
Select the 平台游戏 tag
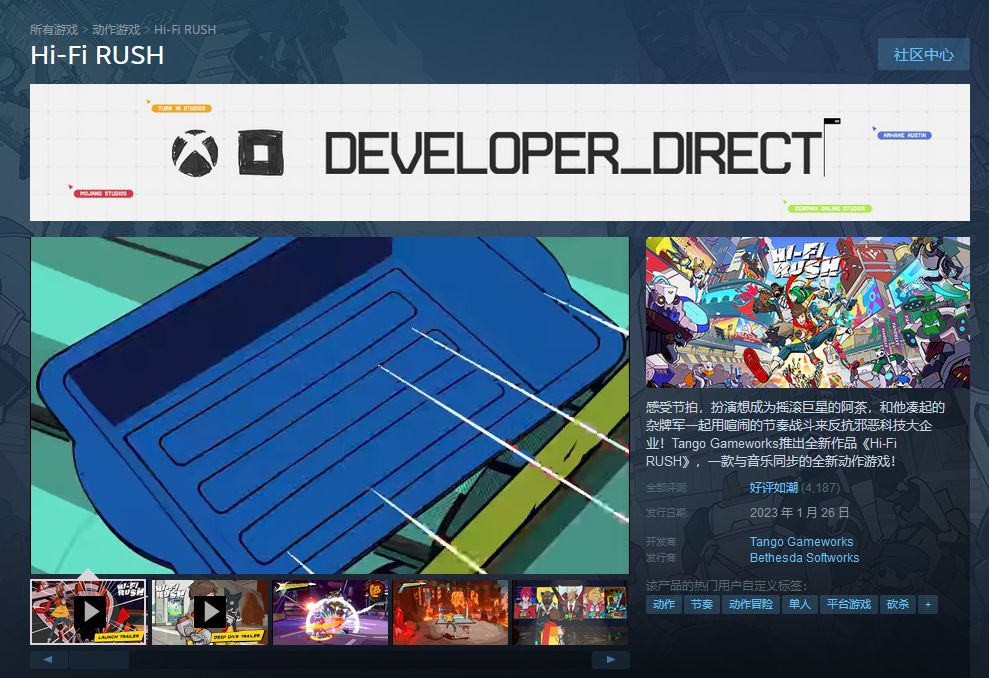pos(848,604)
